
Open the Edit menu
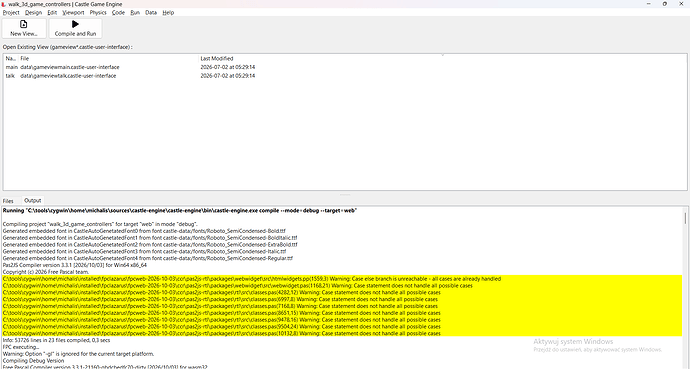click(52, 13)
